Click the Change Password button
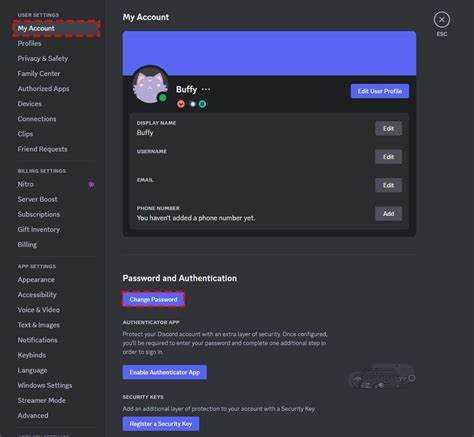 [x=153, y=299]
